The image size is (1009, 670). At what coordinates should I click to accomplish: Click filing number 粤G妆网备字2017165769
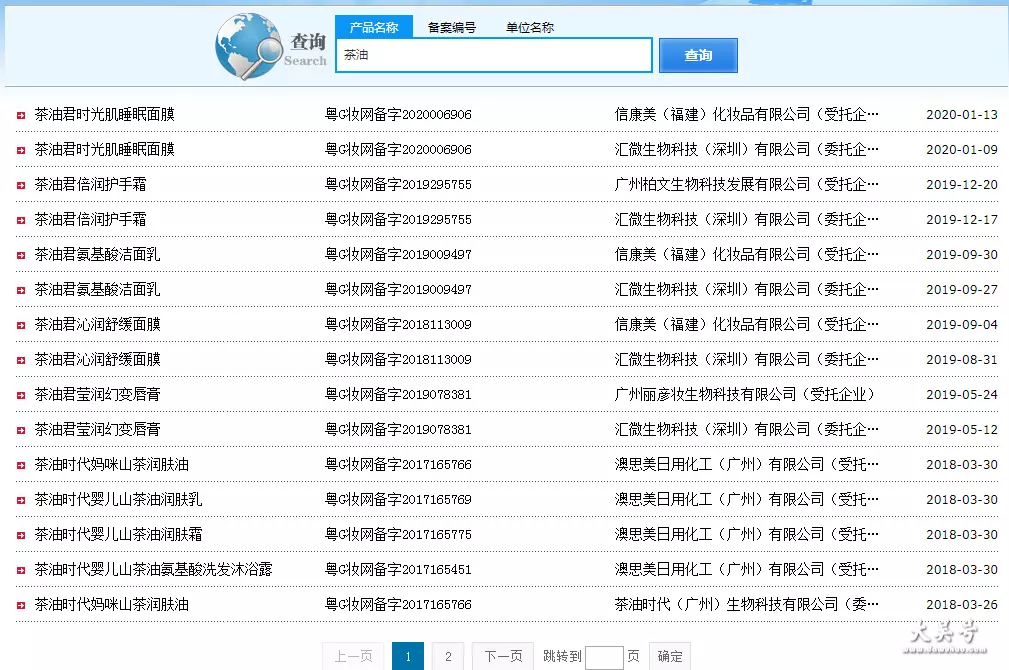[398, 499]
